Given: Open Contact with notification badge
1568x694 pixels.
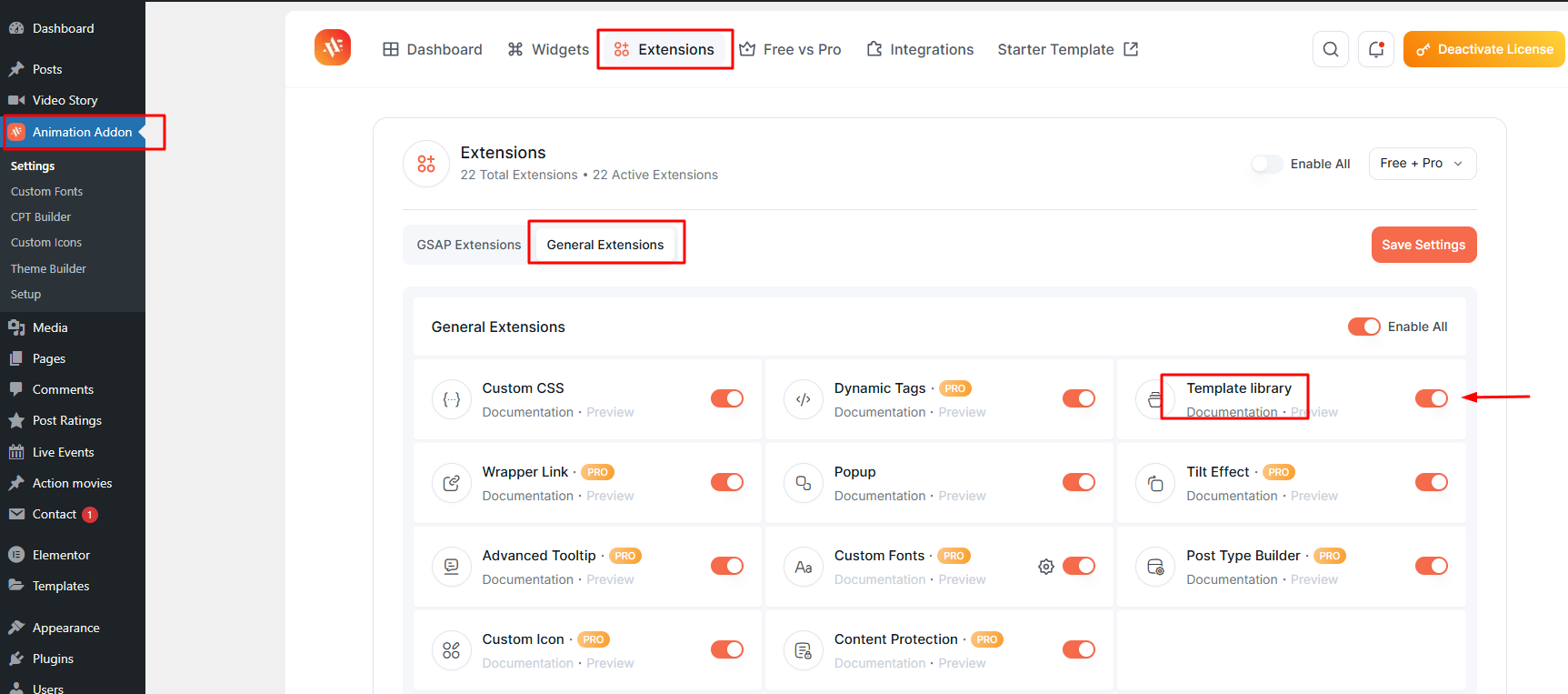Looking at the screenshot, I should tap(73, 514).
